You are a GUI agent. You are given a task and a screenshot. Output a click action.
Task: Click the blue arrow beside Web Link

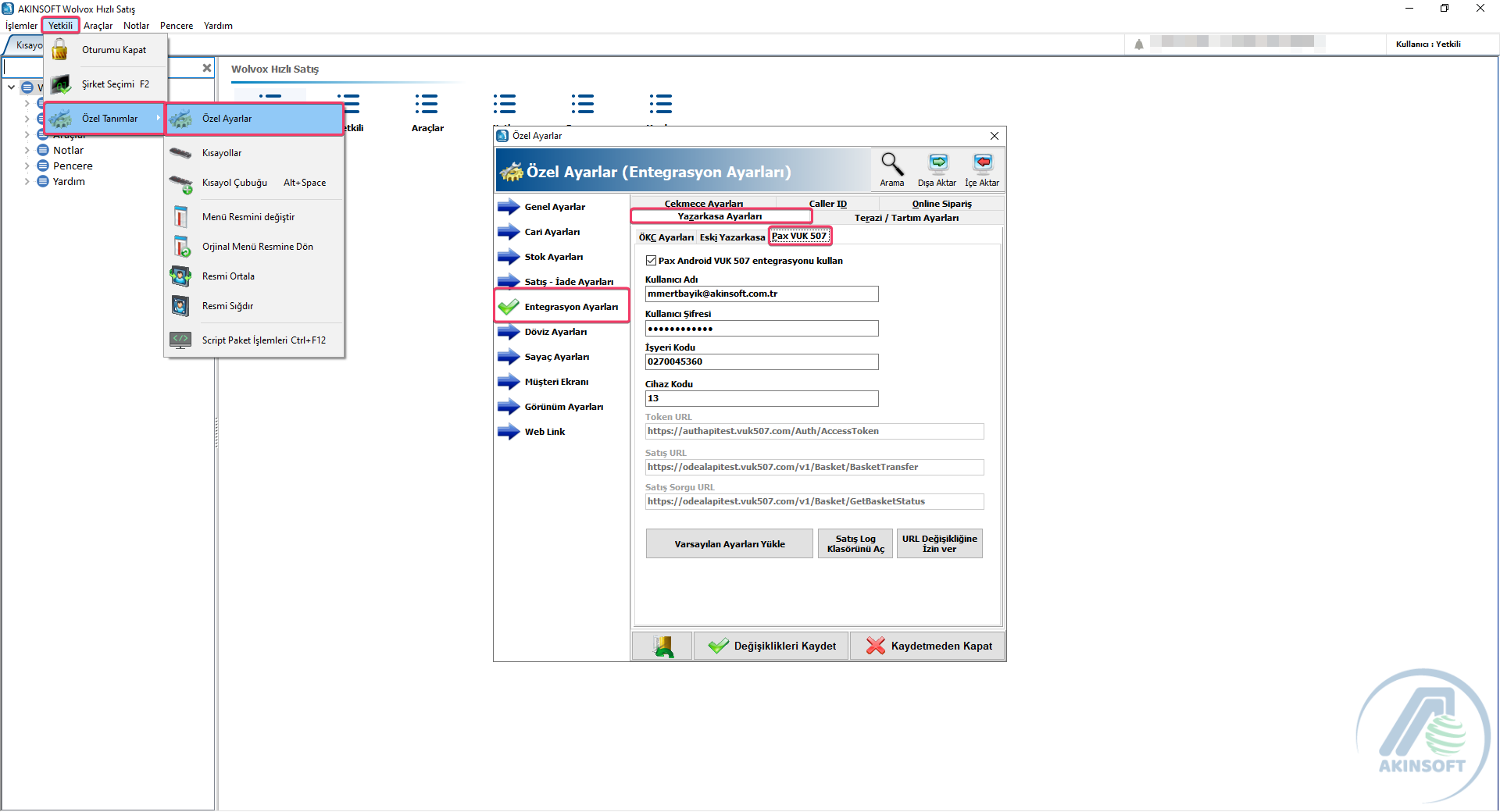tap(509, 432)
